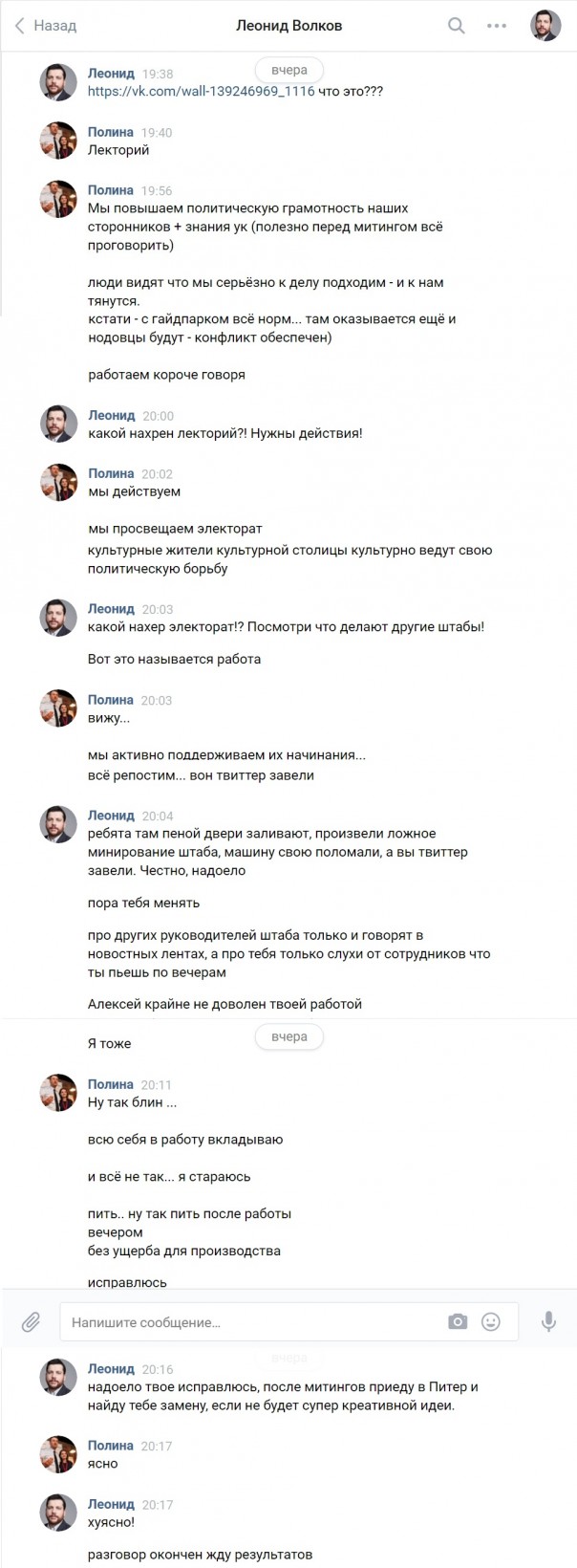Click the first "вчера" date separator
This screenshot has height=1568, width=577.
[288, 70]
